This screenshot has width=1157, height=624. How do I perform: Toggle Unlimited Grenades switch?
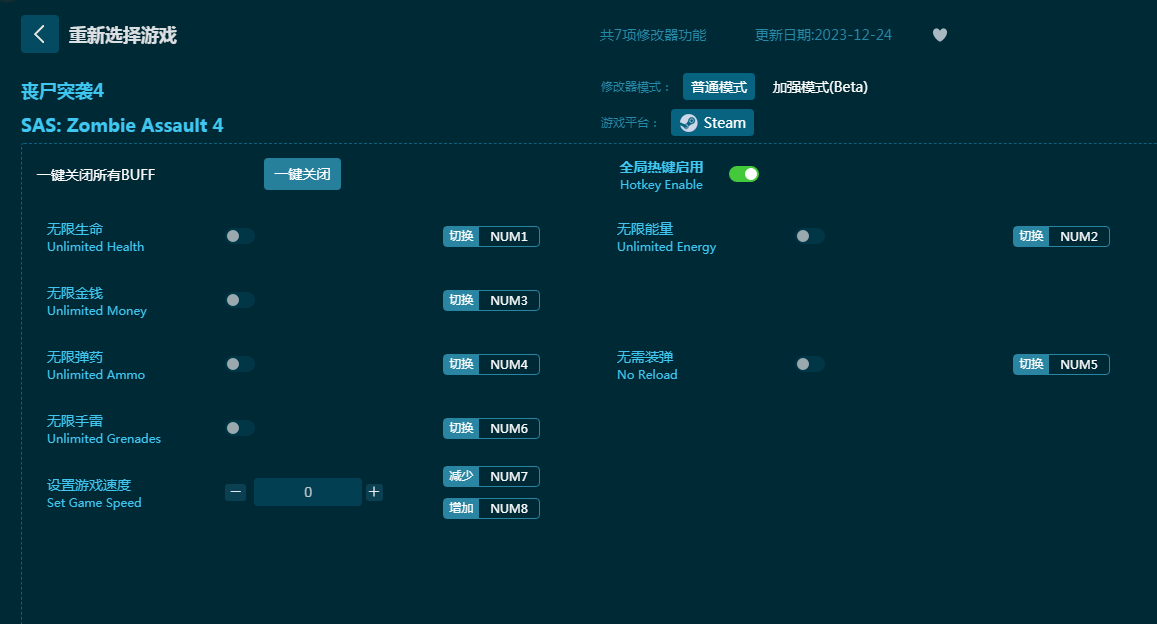[x=240, y=428]
